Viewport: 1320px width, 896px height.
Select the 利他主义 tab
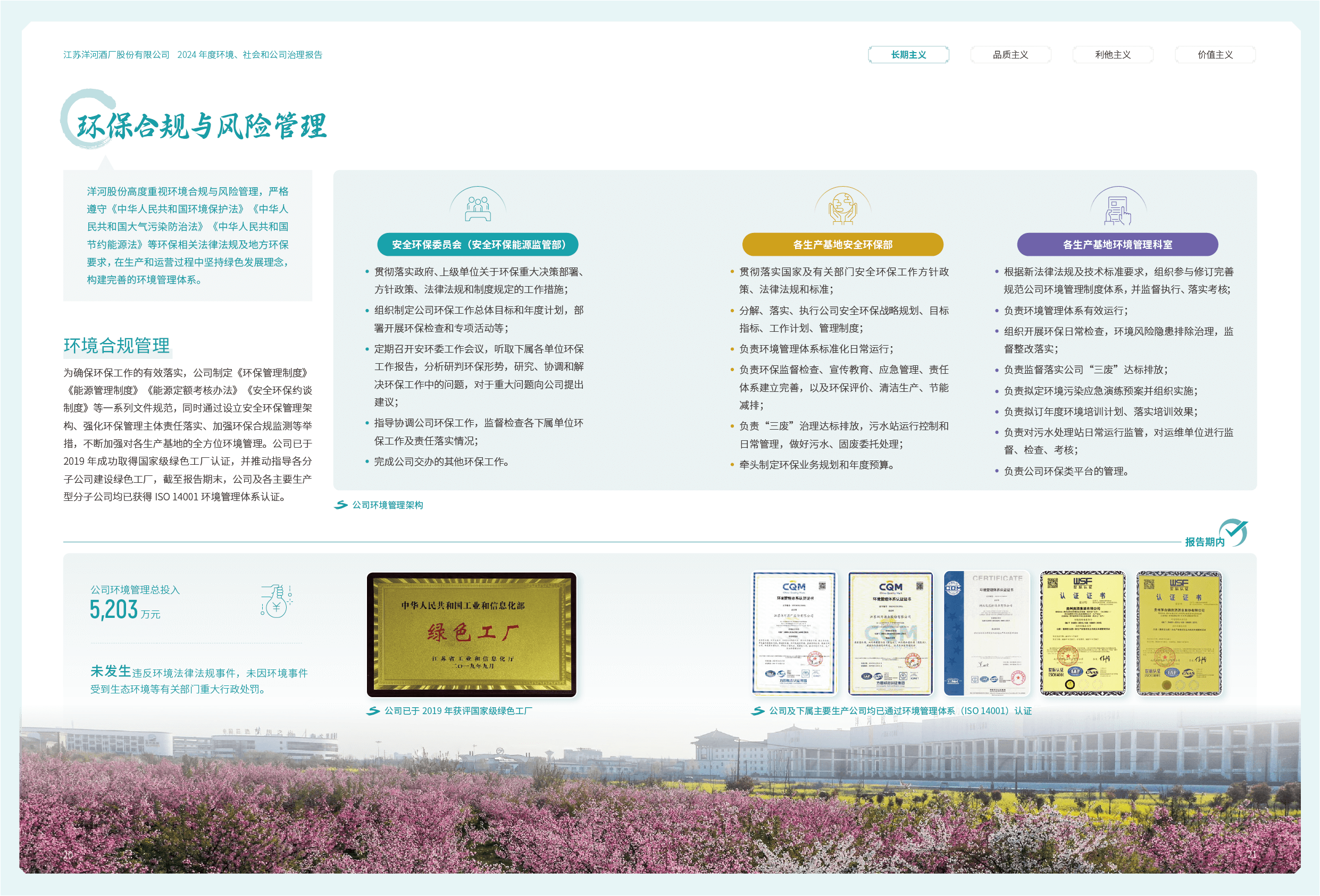coord(1113,55)
